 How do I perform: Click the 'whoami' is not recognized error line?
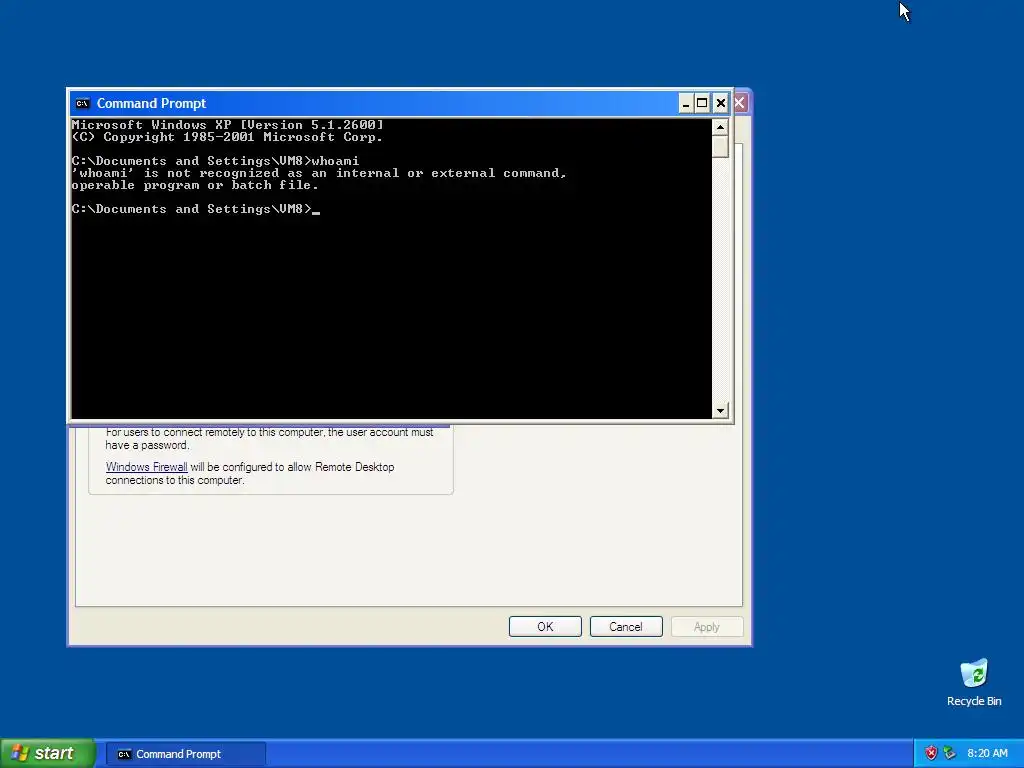pos(319,173)
